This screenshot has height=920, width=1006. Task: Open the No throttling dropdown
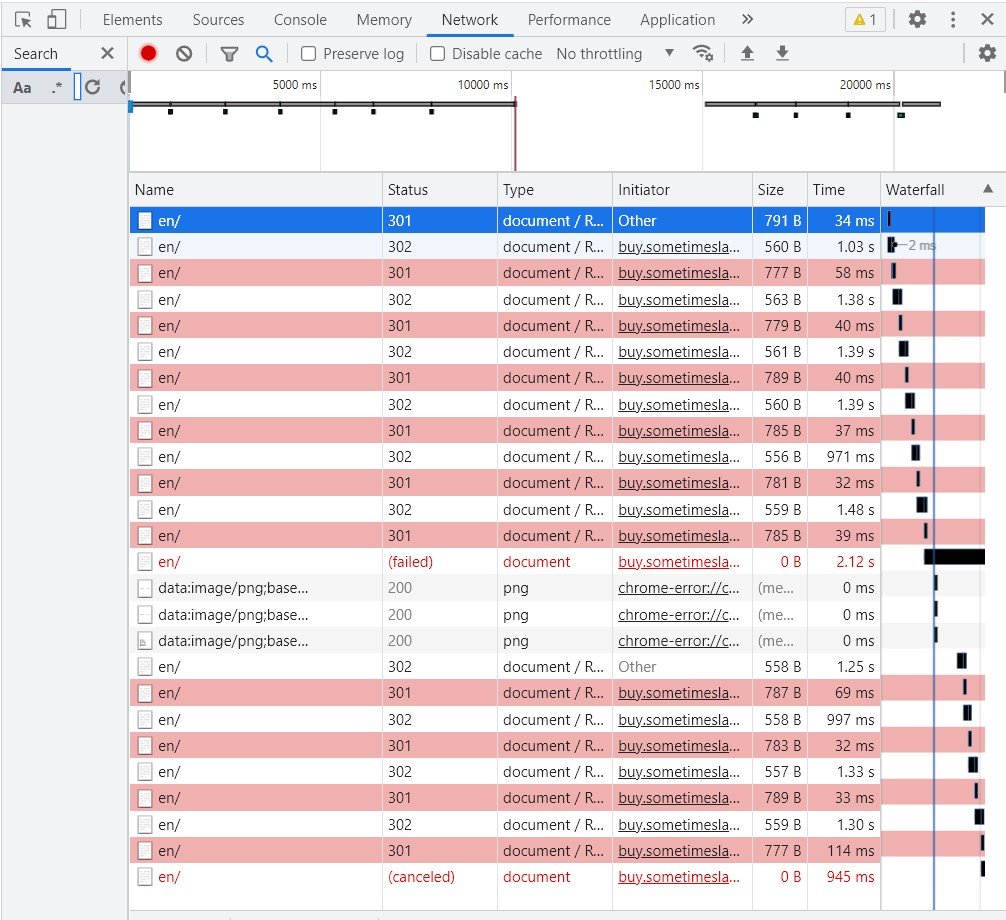(615, 54)
